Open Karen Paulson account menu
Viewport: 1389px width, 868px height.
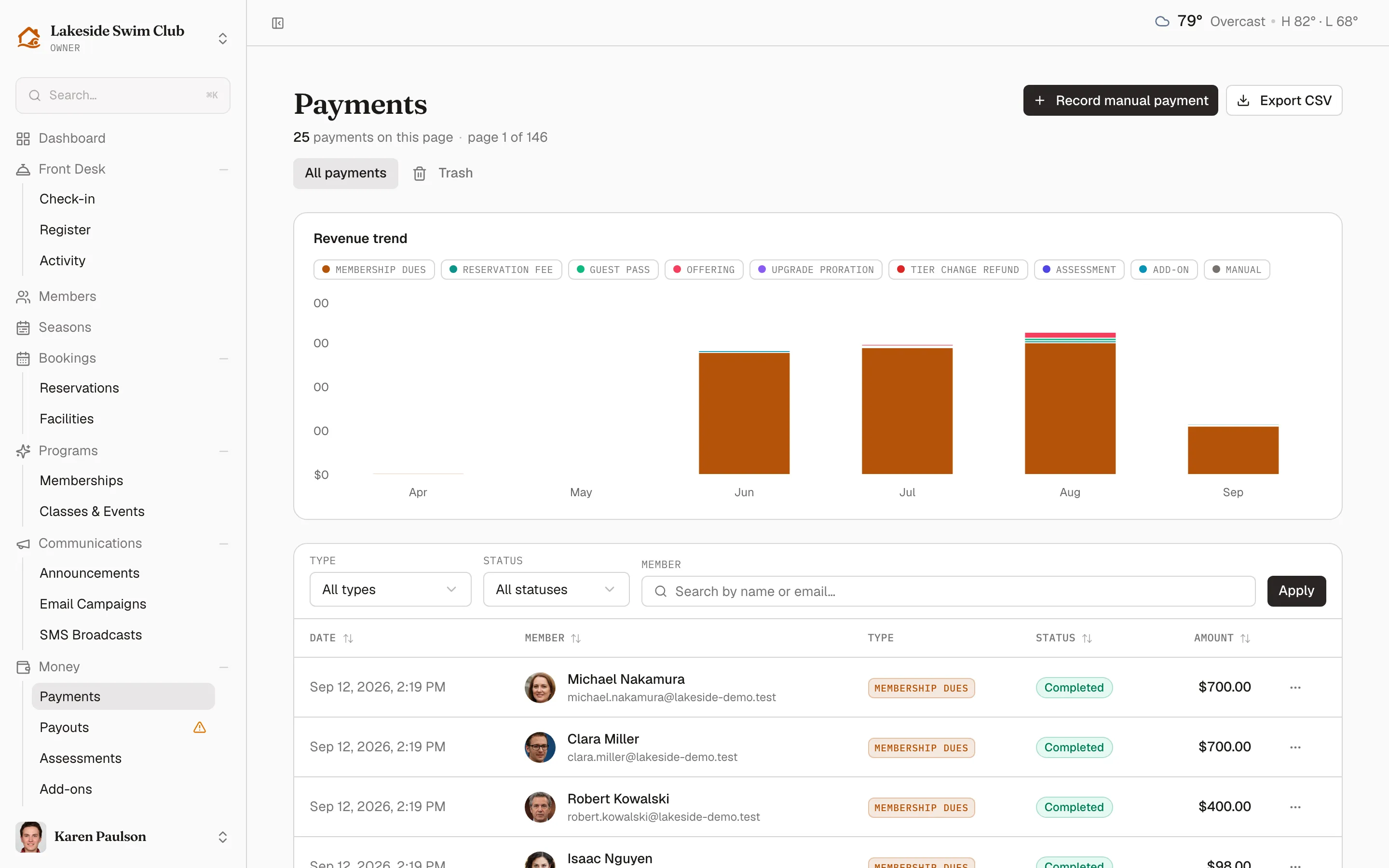pos(123,837)
